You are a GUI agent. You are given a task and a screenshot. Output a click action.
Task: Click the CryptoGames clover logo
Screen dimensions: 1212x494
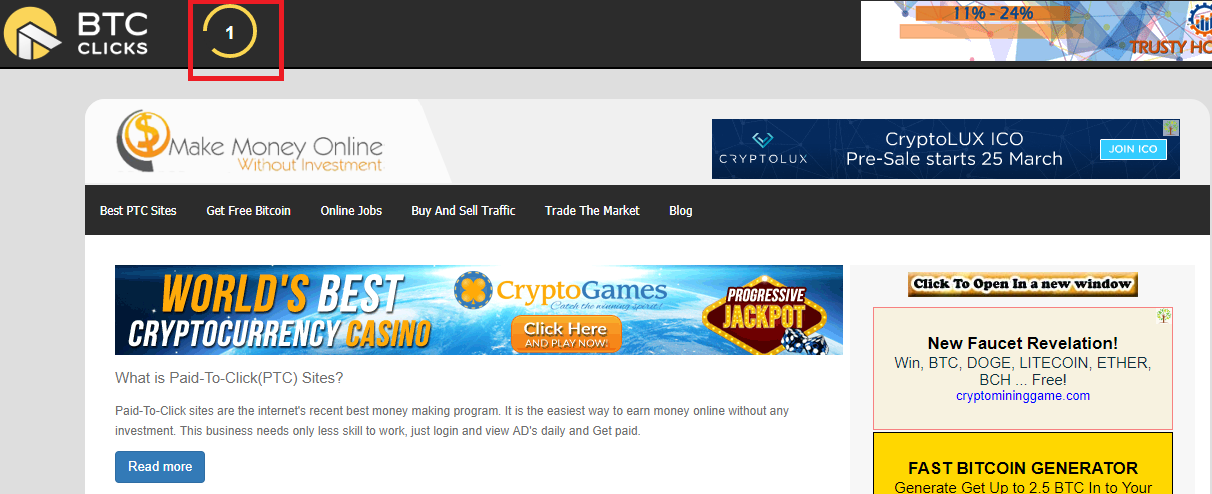[472, 290]
